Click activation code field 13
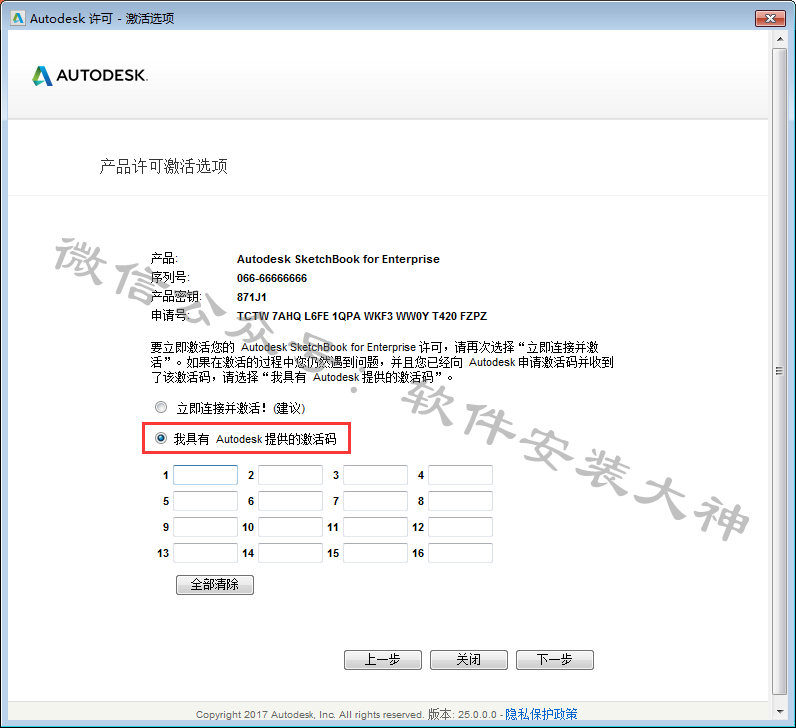The image size is (796, 728). [205, 553]
